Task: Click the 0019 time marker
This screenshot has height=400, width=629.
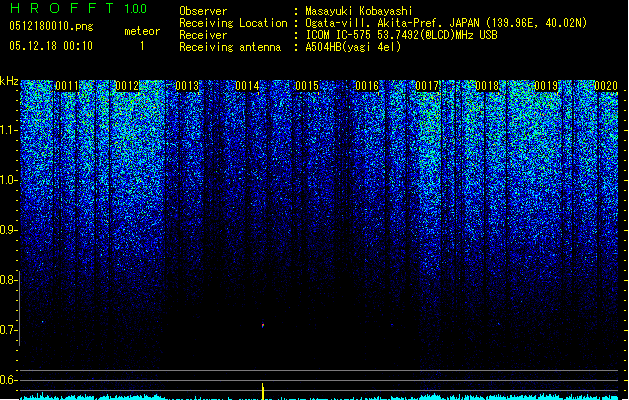Action: 546,86
